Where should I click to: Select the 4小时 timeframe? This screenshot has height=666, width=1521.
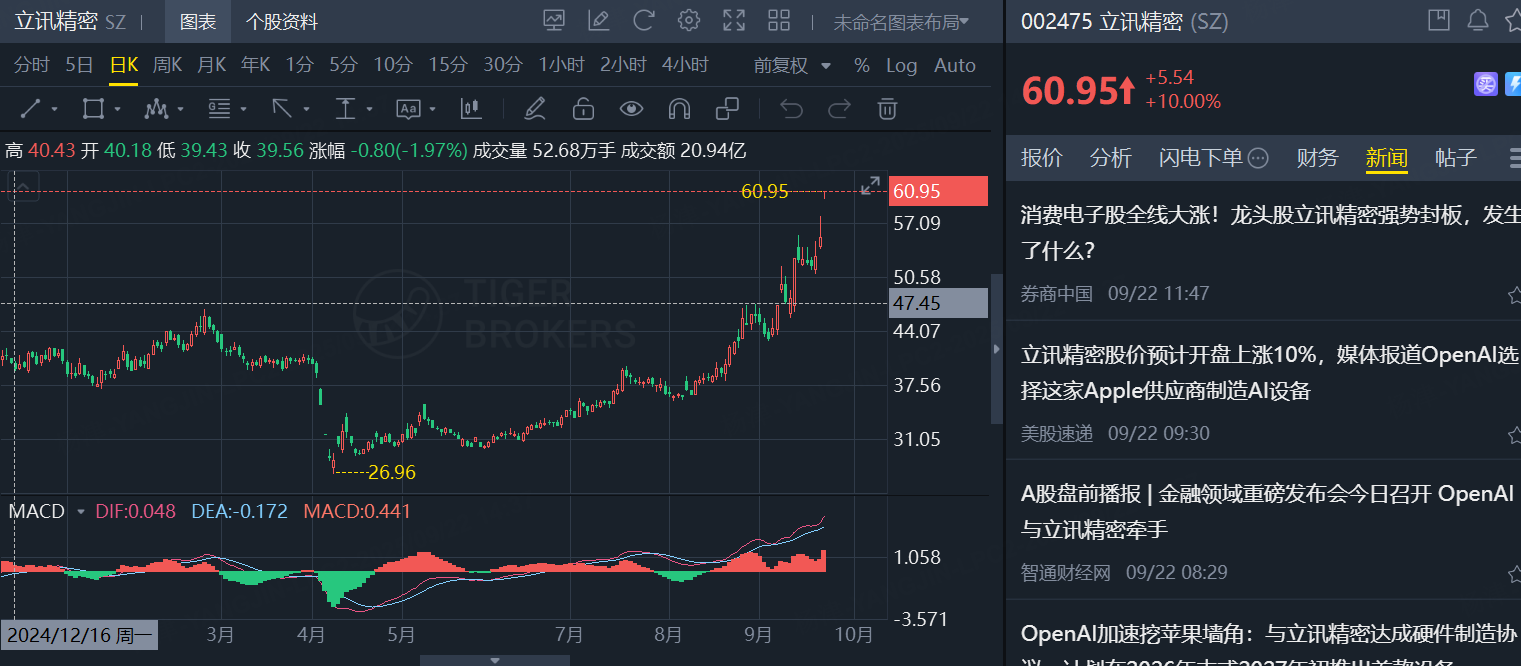(685, 65)
